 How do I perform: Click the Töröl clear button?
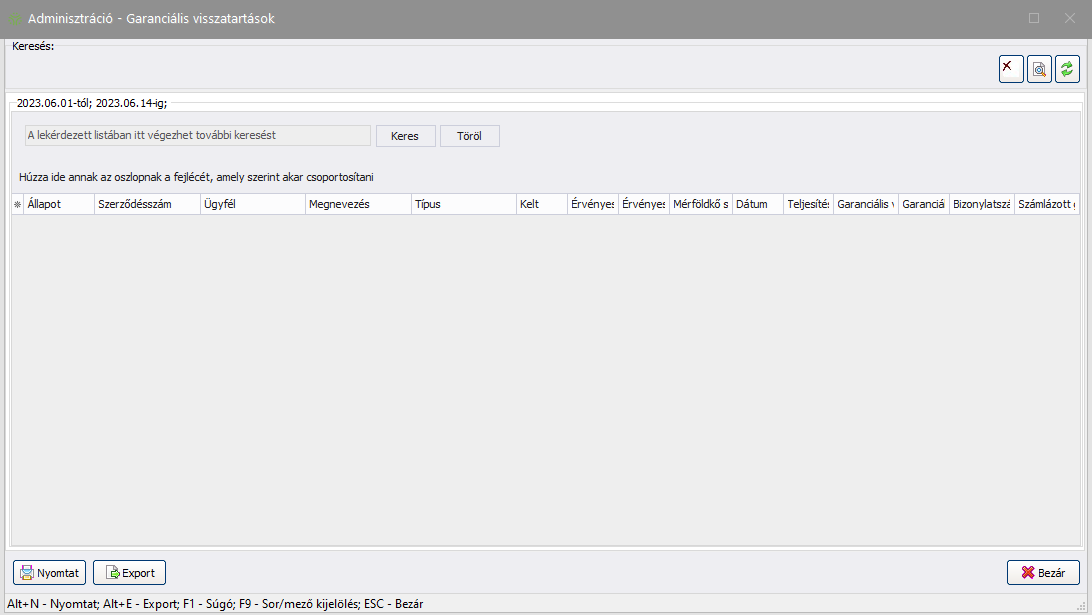tap(469, 136)
